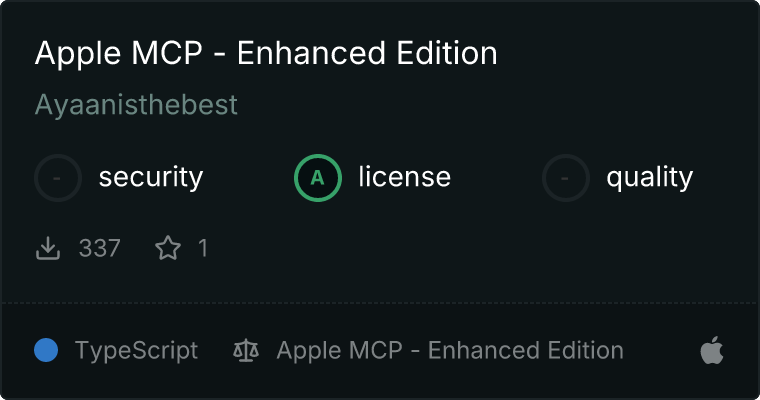Click the balance scales license icon
Image resolution: width=760 pixels, height=400 pixels.
246,351
